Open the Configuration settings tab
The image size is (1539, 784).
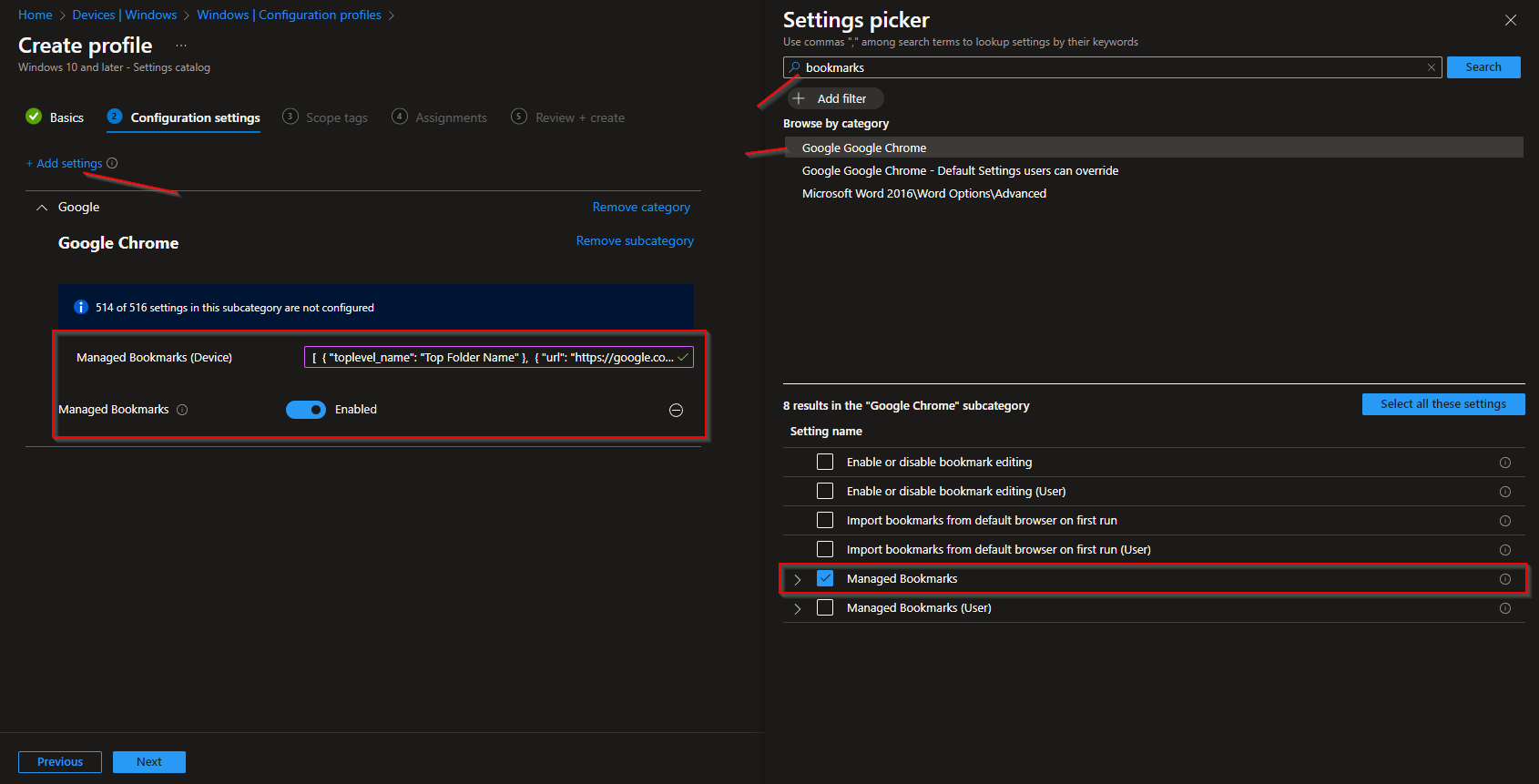coord(183,117)
